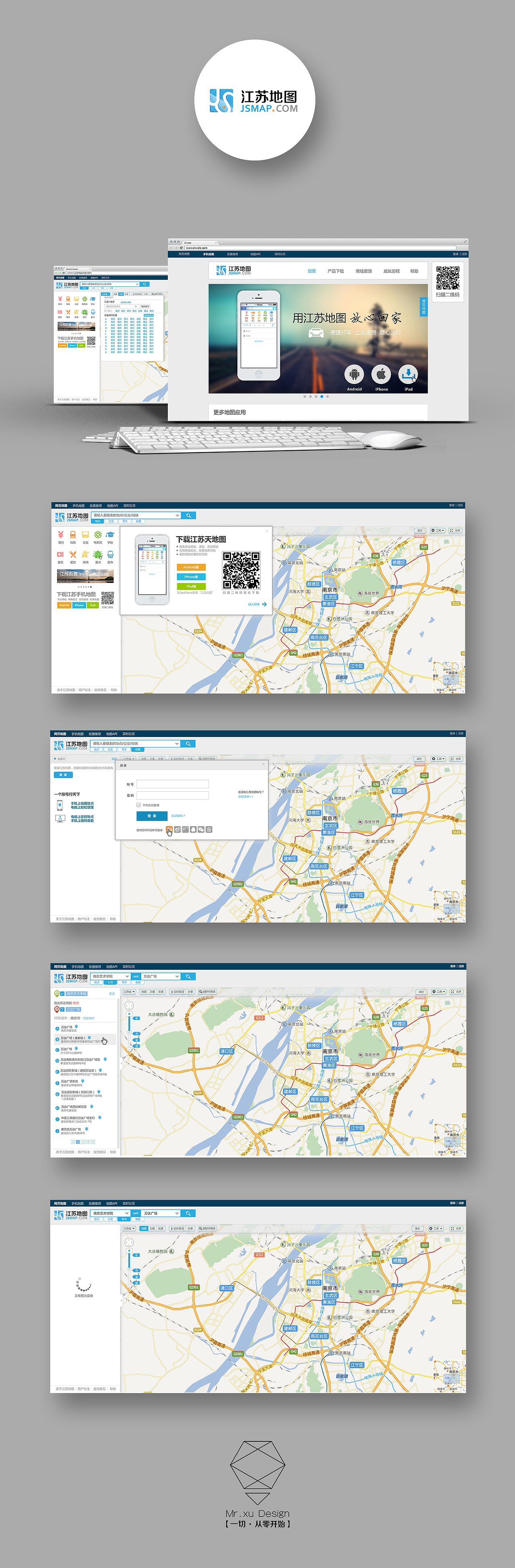The height and width of the screenshot is (1568, 515).
Task: Close the 下载江苏天地图 download popup
Action: click(x=266, y=531)
